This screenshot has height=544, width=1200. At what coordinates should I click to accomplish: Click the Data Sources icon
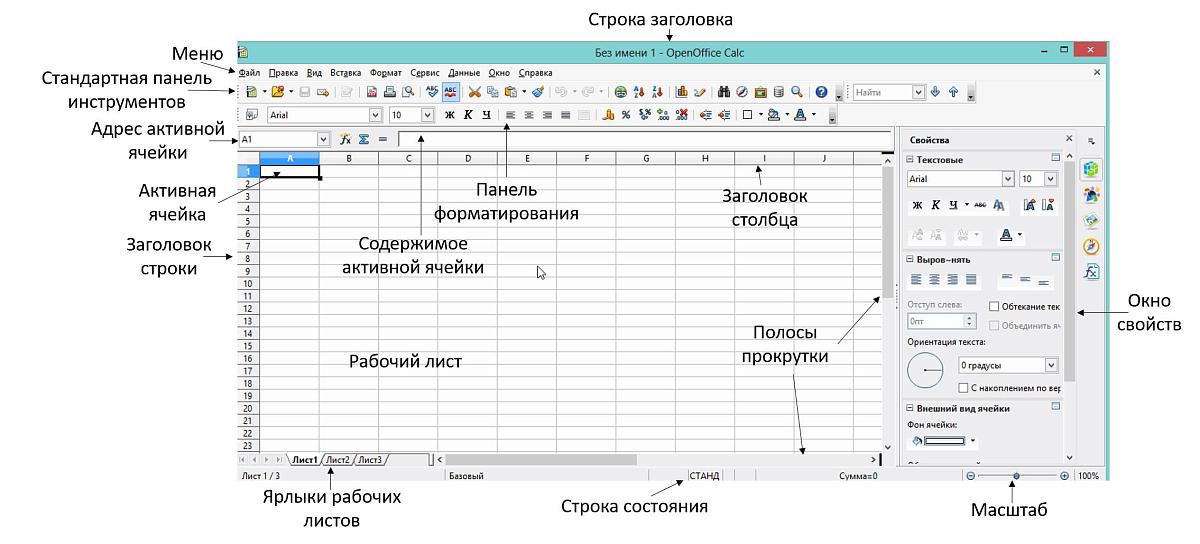(x=779, y=92)
